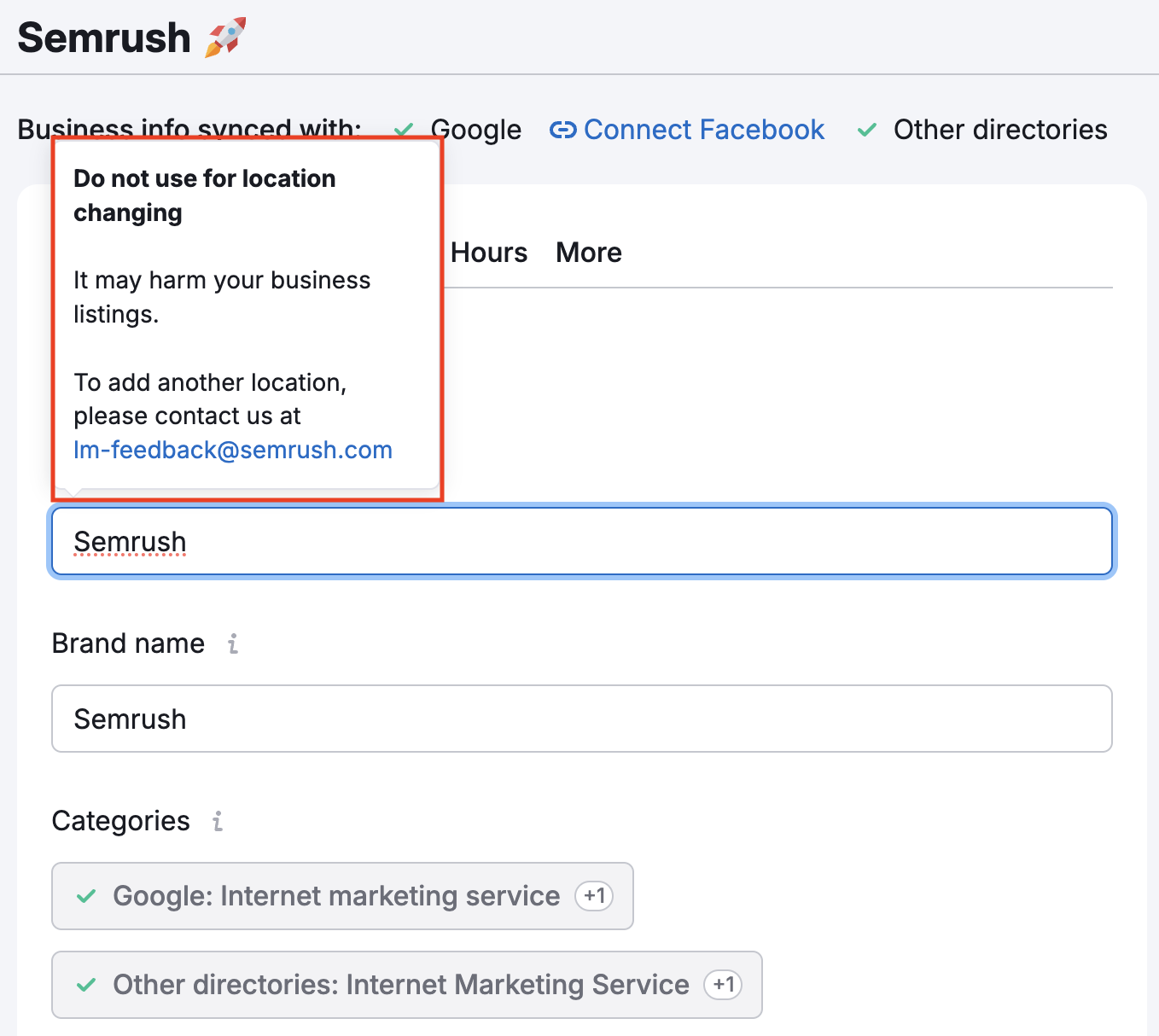Click the lm-feedback@semrush.com email link

point(233,450)
